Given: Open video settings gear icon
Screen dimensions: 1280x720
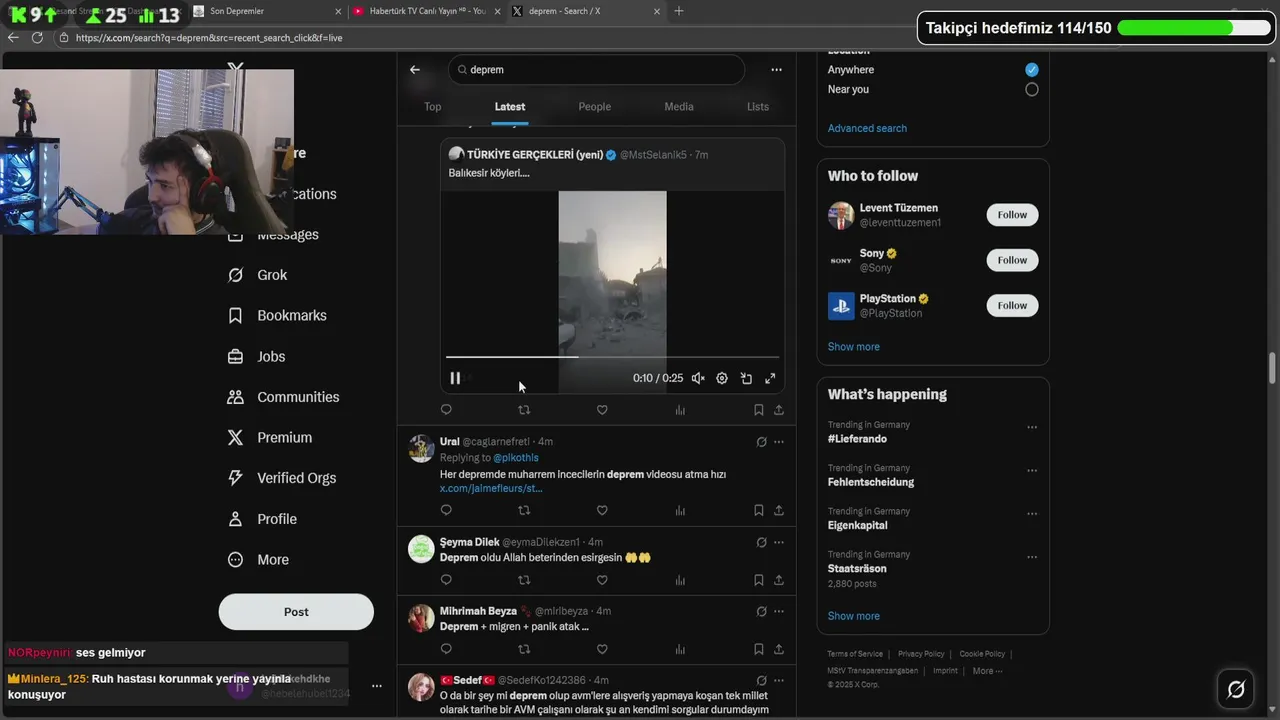Looking at the screenshot, I should [x=722, y=378].
